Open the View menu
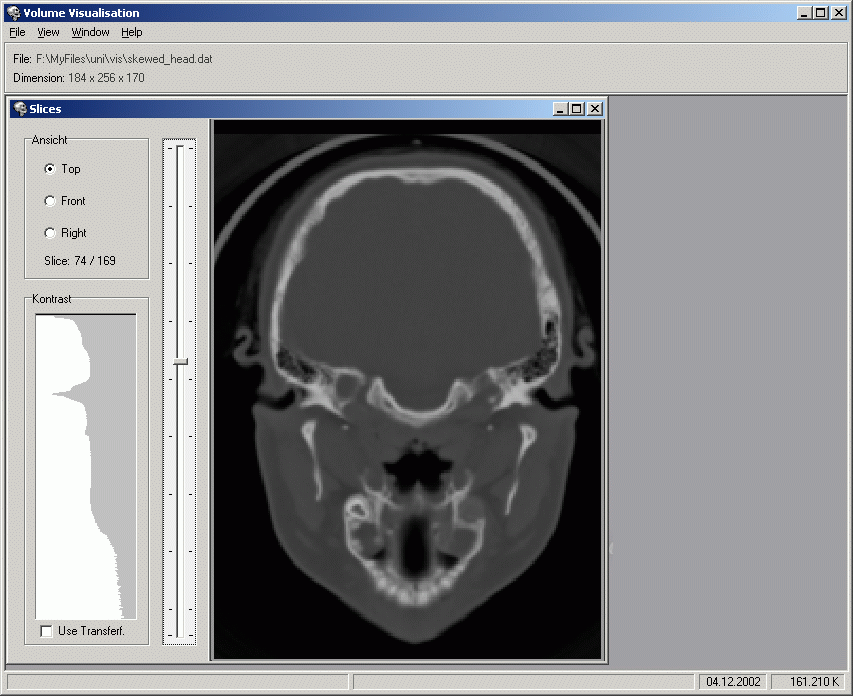 coord(48,32)
